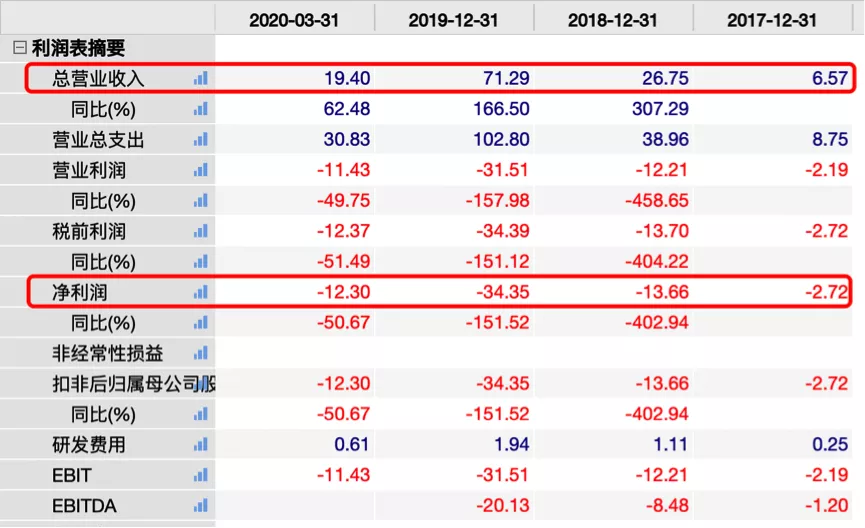Select the 营业利润 row label
Viewport: 865px width, 528px height.
pyautogui.click(x=89, y=170)
